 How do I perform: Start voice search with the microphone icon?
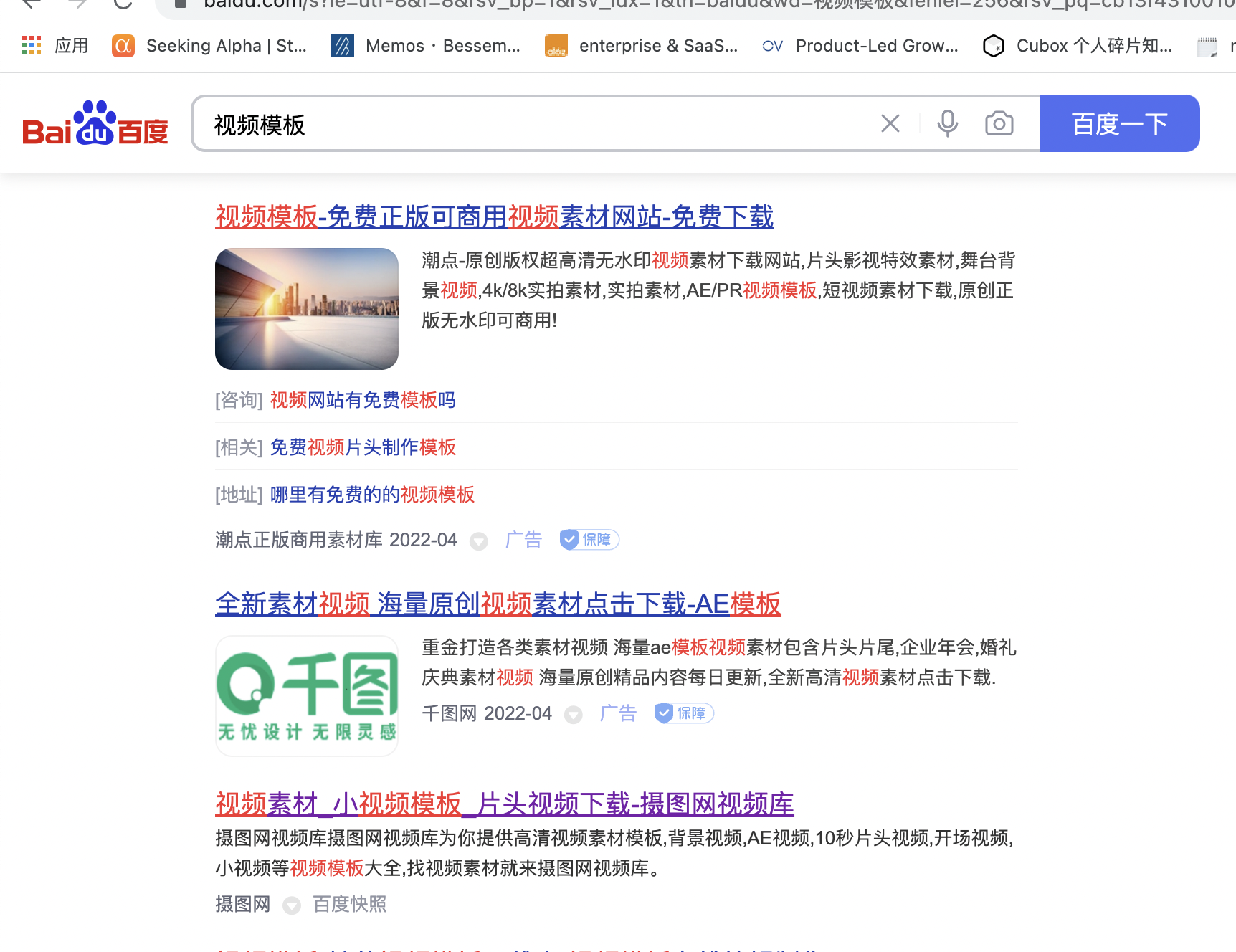948,123
